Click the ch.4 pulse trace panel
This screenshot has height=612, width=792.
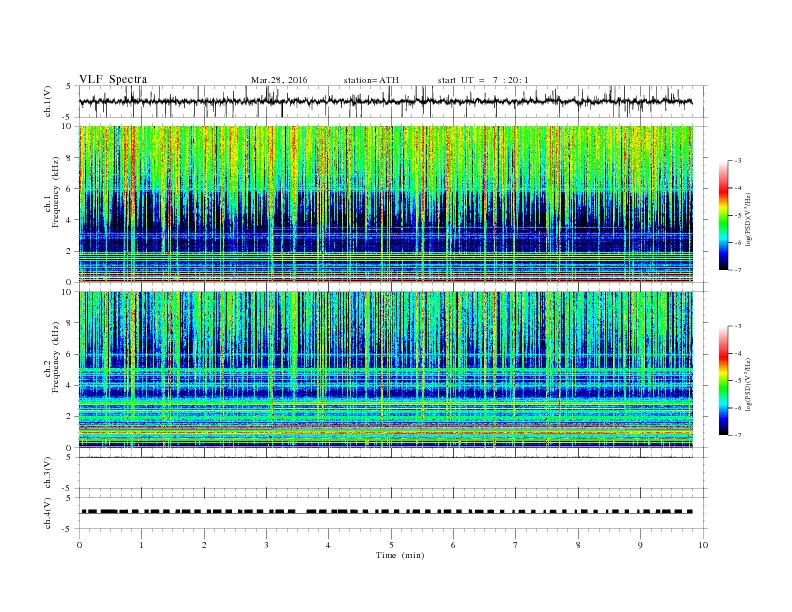coord(392,513)
